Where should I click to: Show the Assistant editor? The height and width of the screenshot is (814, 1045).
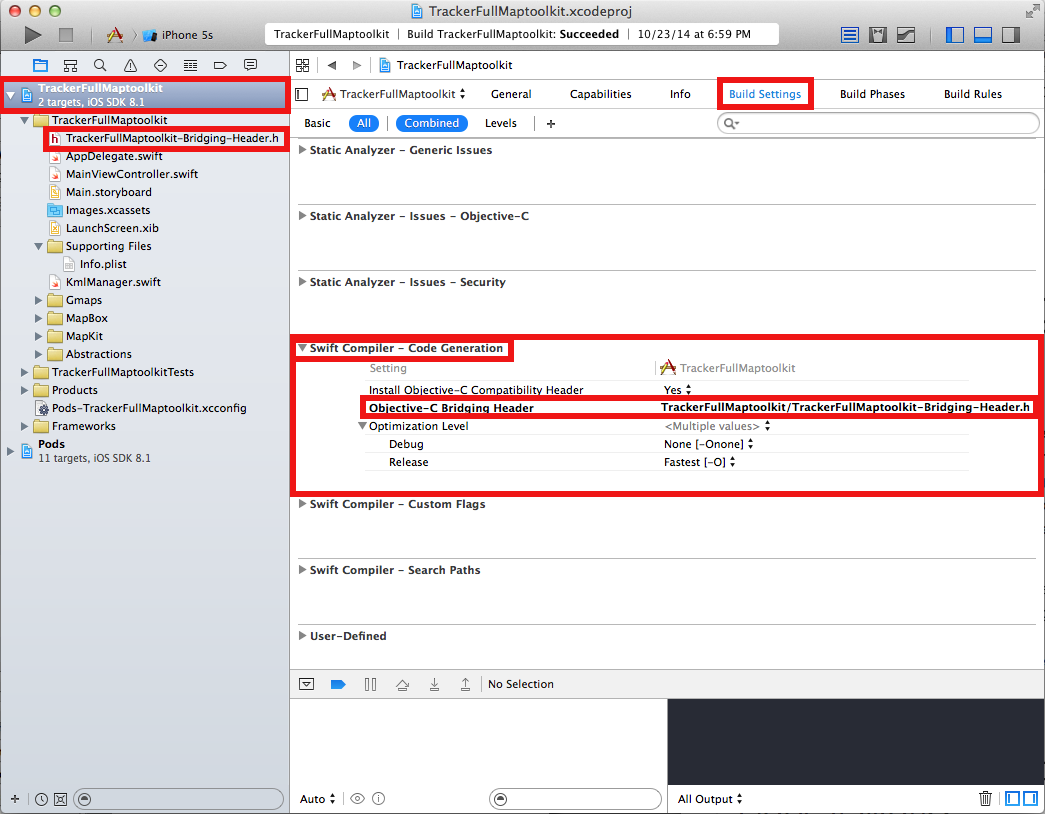(x=878, y=35)
